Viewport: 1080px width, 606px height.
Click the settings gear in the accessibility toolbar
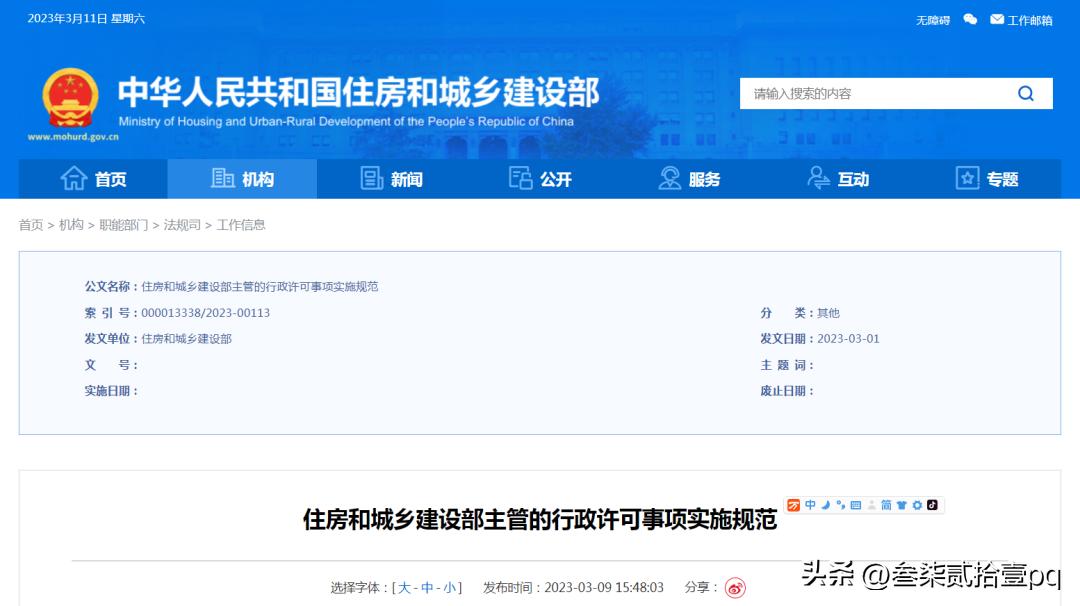coord(916,505)
